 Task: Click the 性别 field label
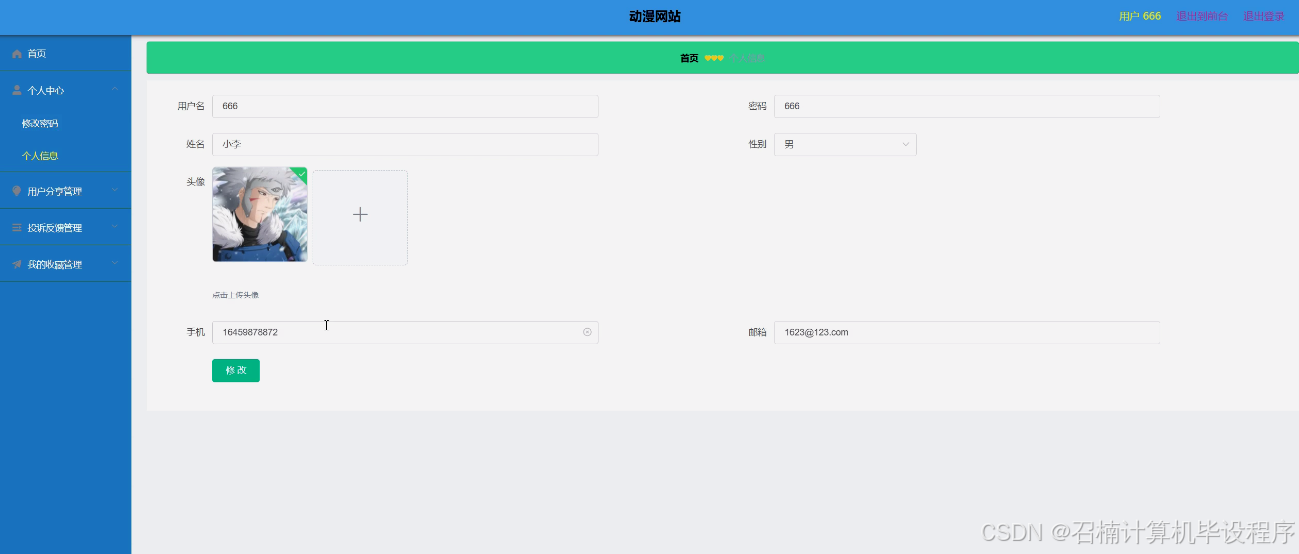(757, 145)
